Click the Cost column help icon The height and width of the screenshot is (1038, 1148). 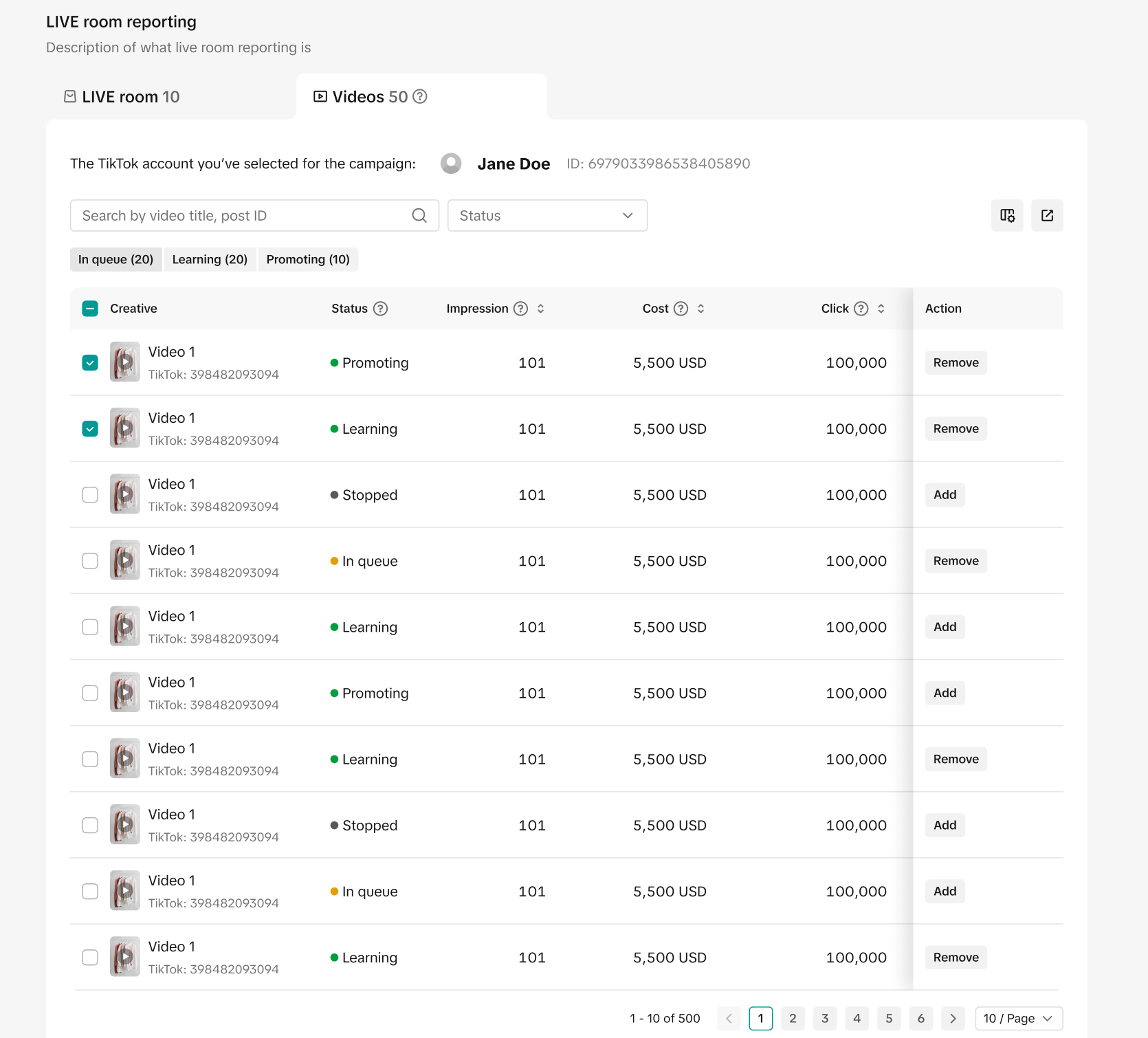pos(681,309)
